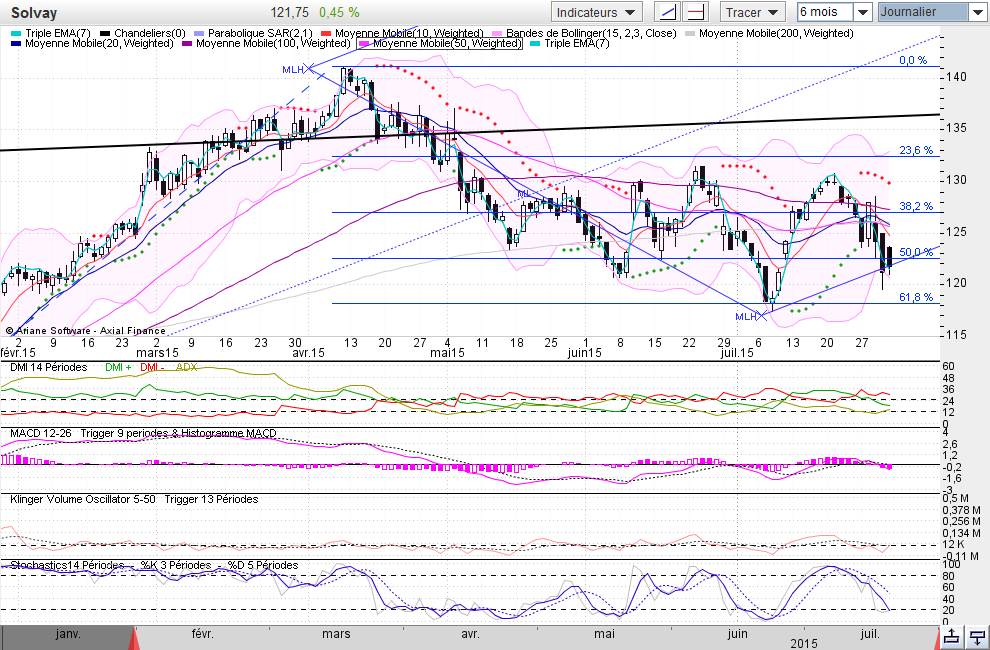Click the 0,0 % Fibonacci level label
The image size is (990, 650).
pos(913,61)
